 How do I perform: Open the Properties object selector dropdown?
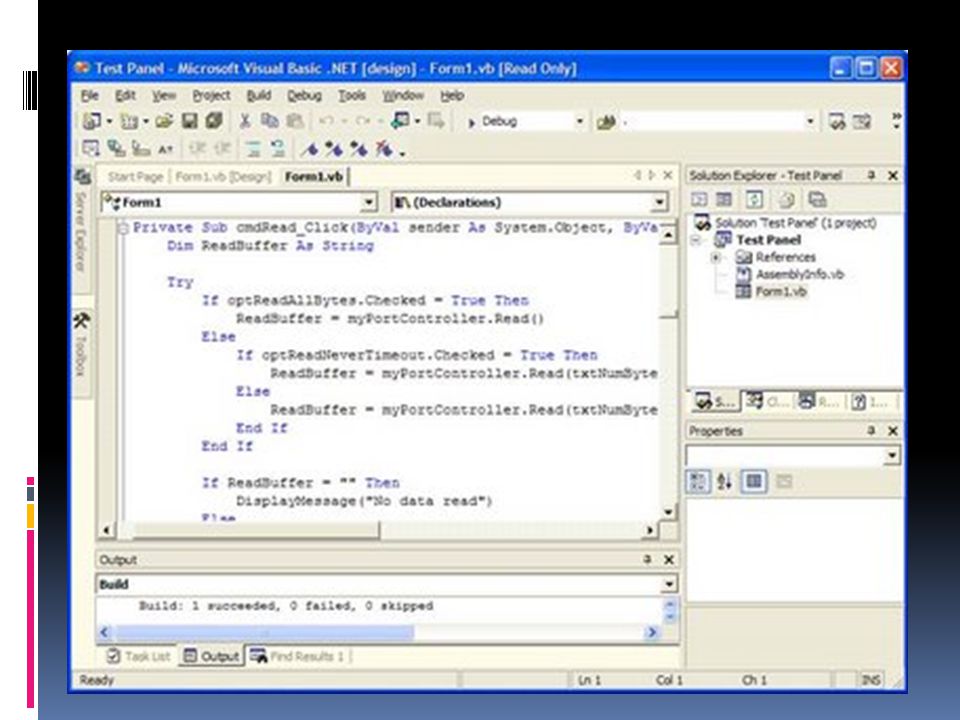click(x=891, y=456)
